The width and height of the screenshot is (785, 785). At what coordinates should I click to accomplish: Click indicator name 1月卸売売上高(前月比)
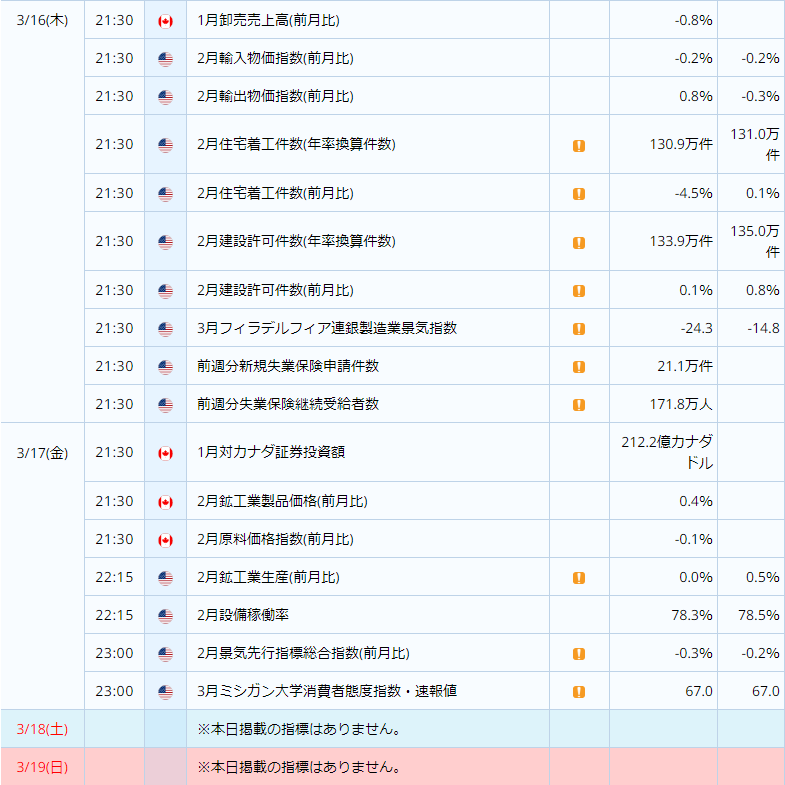point(268,21)
